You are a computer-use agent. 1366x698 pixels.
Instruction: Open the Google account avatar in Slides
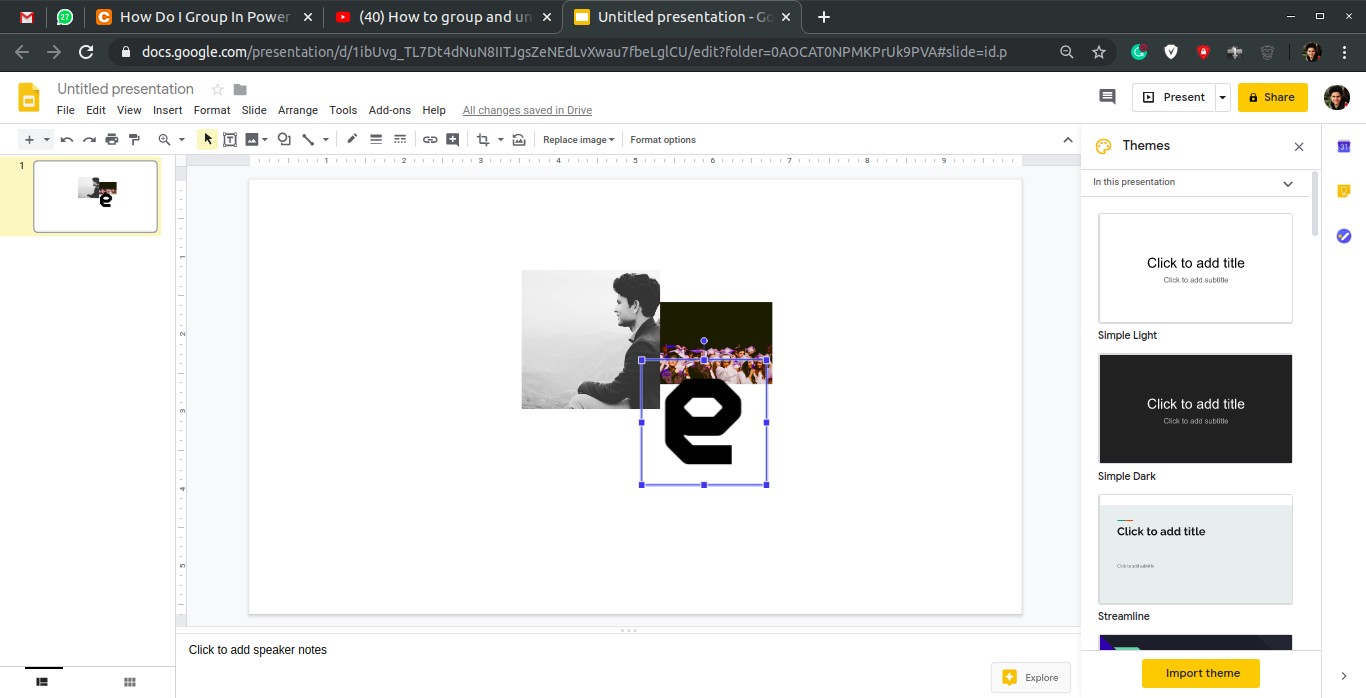tap(1337, 97)
